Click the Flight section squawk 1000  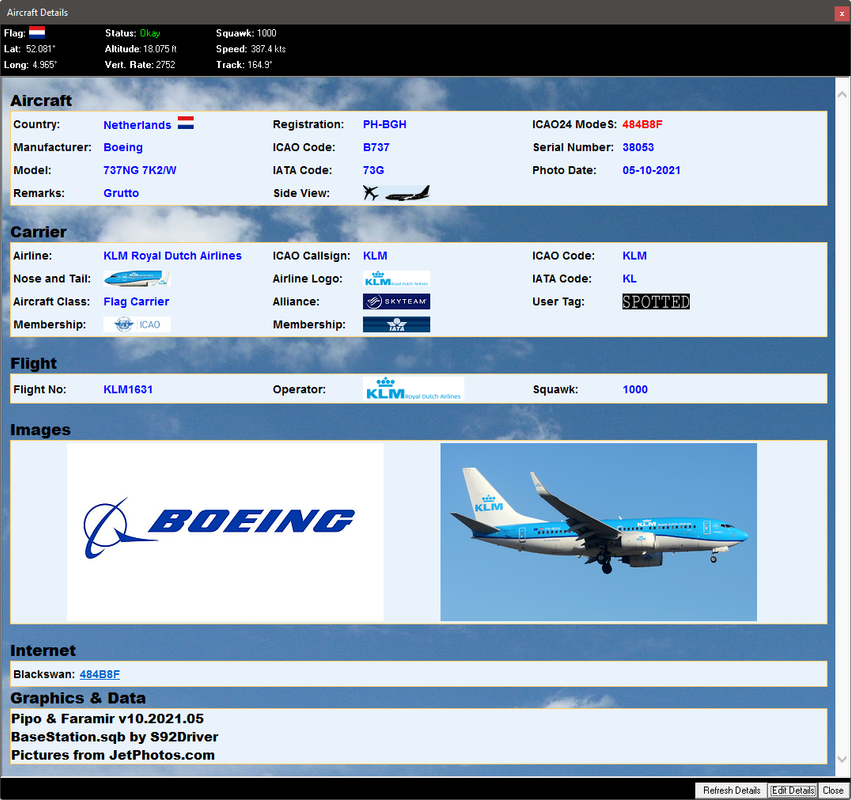635,389
